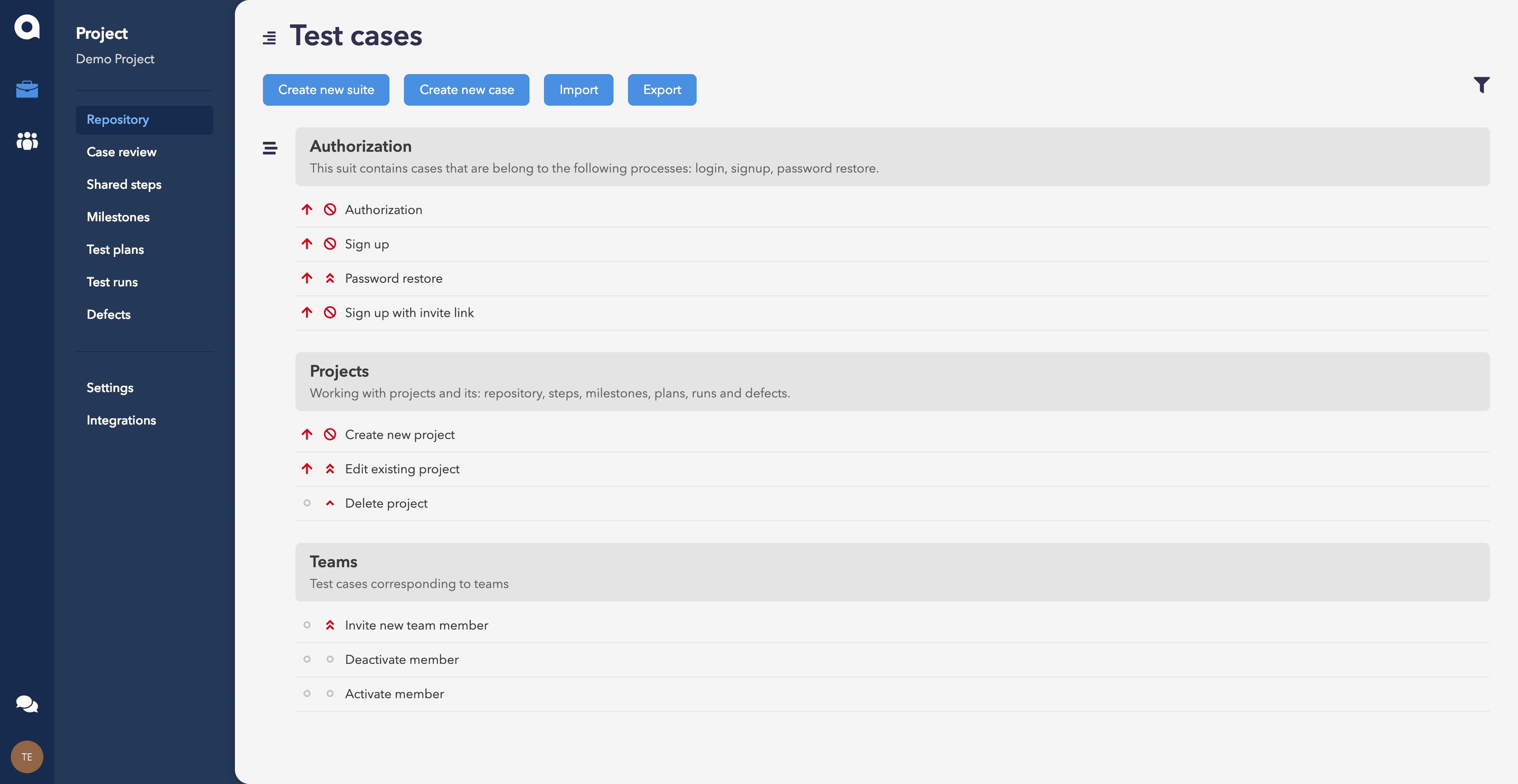This screenshot has height=784, width=1518.
Task: Click the priority arrow on Sign up with invite link
Action: coord(307,312)
